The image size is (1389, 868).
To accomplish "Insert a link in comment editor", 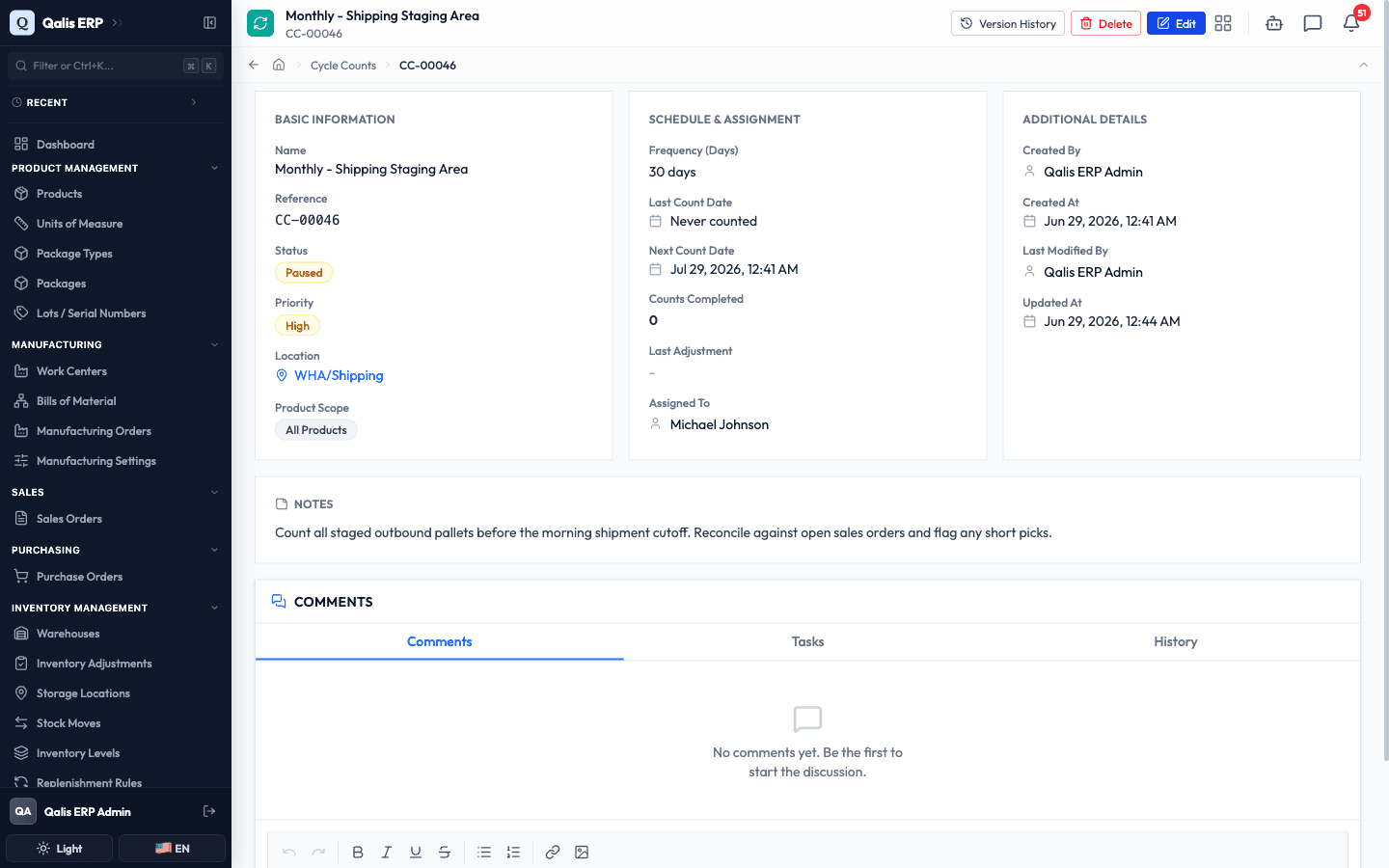I will coord(553,852).
